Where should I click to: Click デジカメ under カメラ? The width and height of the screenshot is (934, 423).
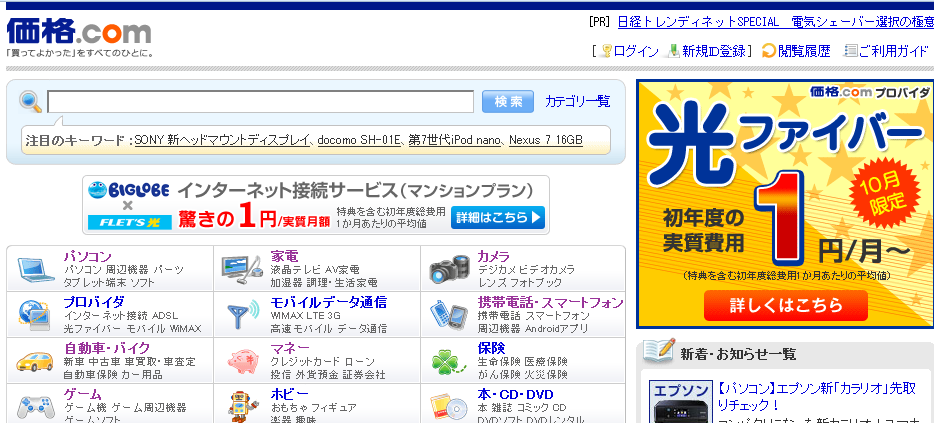pyautogui.click(x=495, y=270)
